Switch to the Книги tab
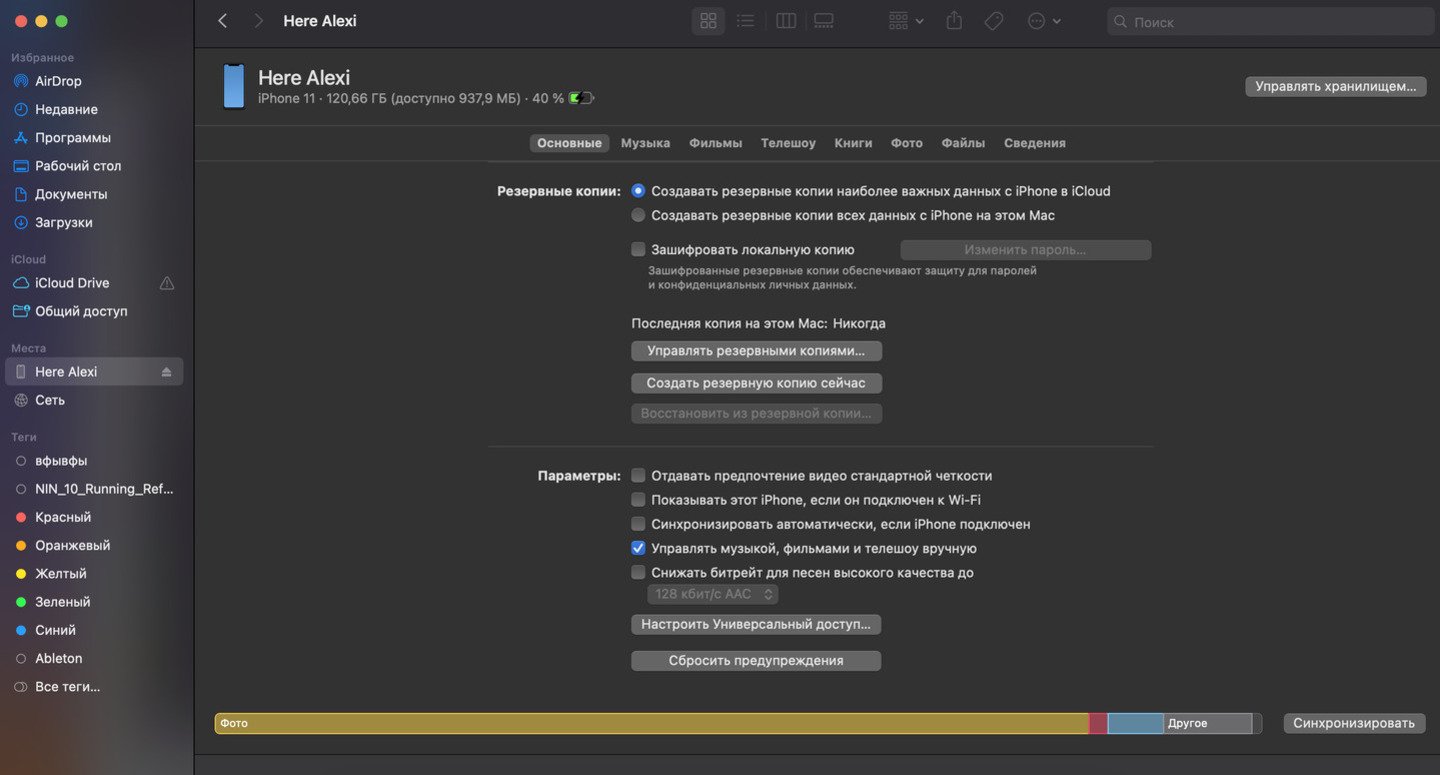 tap(853, 143)
